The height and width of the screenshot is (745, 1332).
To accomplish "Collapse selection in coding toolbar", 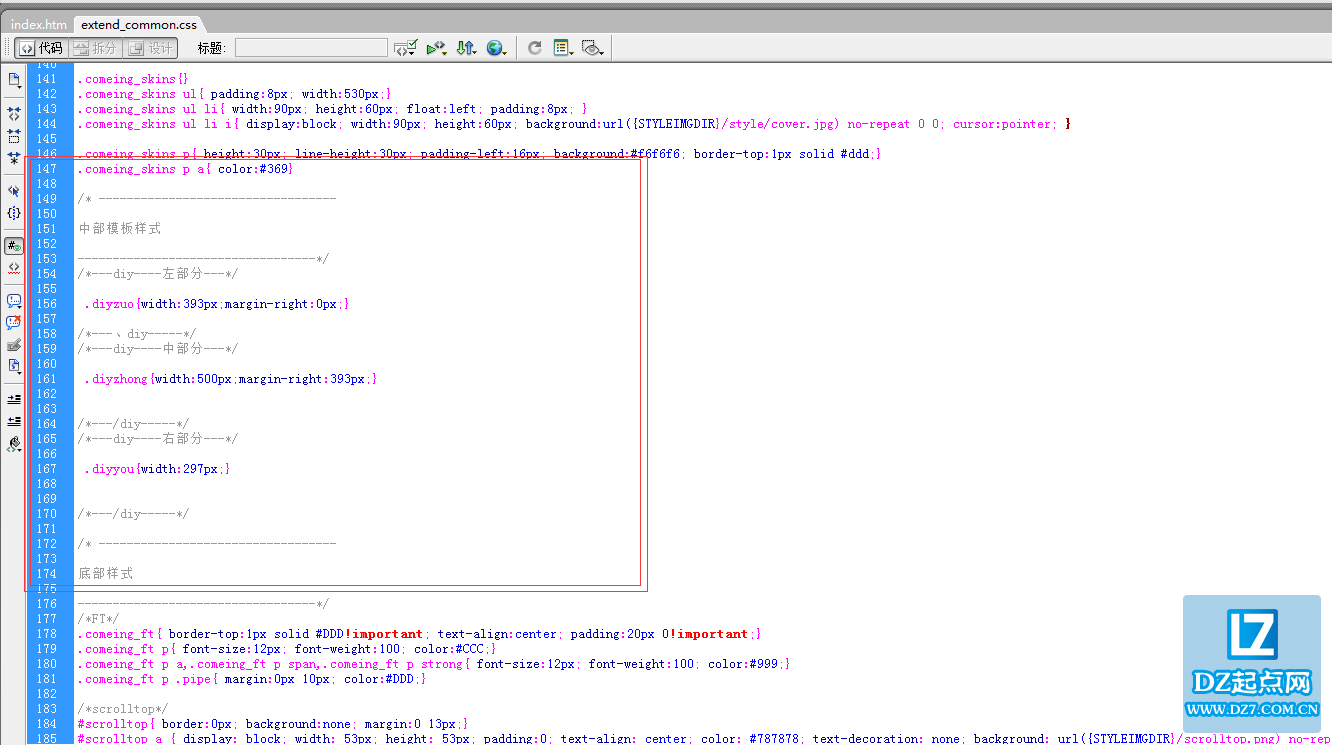I will point(14,136).
